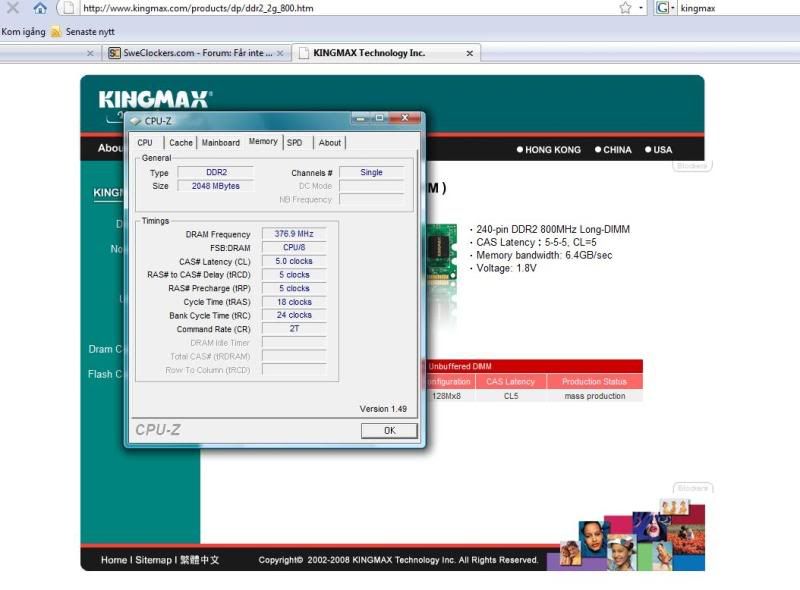Click the browser Home icon
The width and height of the screenshot is (800, 590).
point(40,8)
